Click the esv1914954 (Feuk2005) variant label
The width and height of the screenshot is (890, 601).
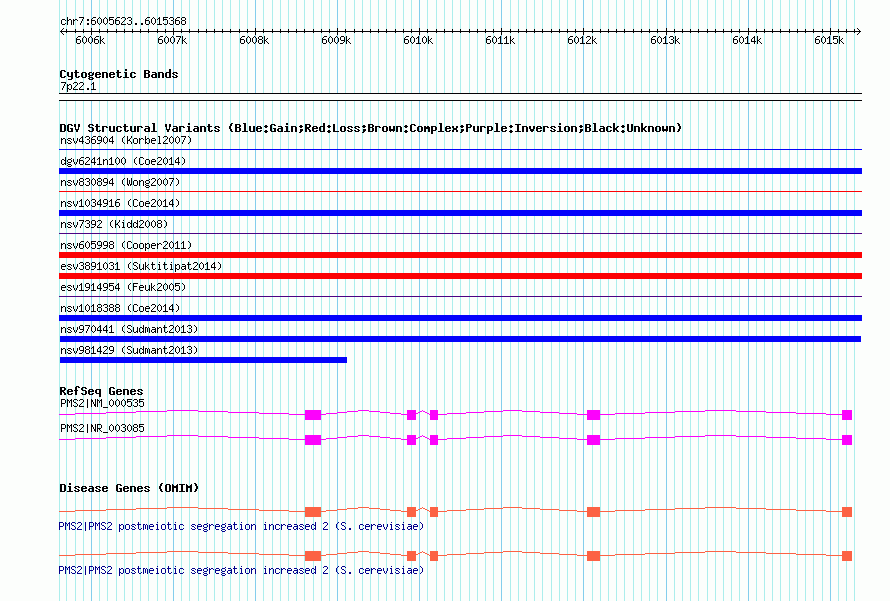(x=123, y=287)
